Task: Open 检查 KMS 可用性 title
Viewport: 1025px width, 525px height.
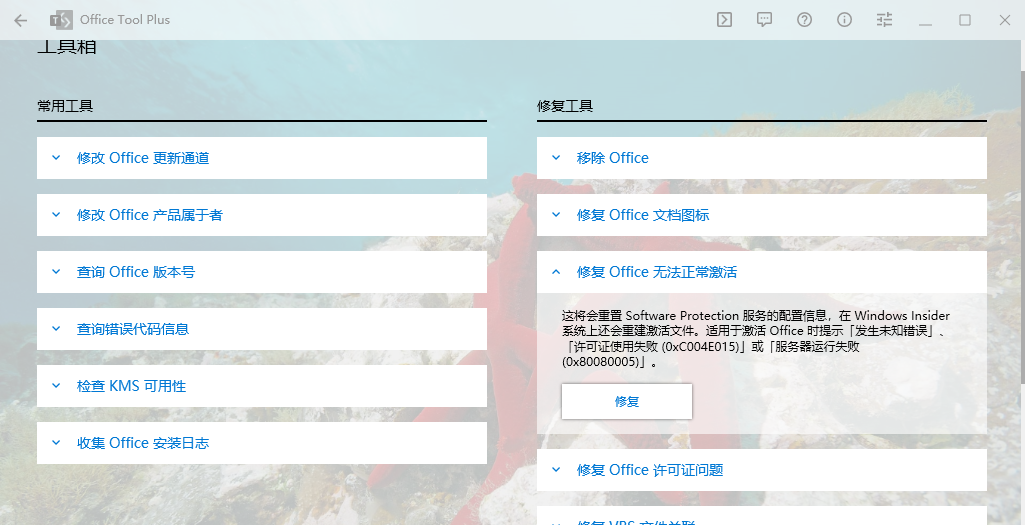Action: point(131,386)
